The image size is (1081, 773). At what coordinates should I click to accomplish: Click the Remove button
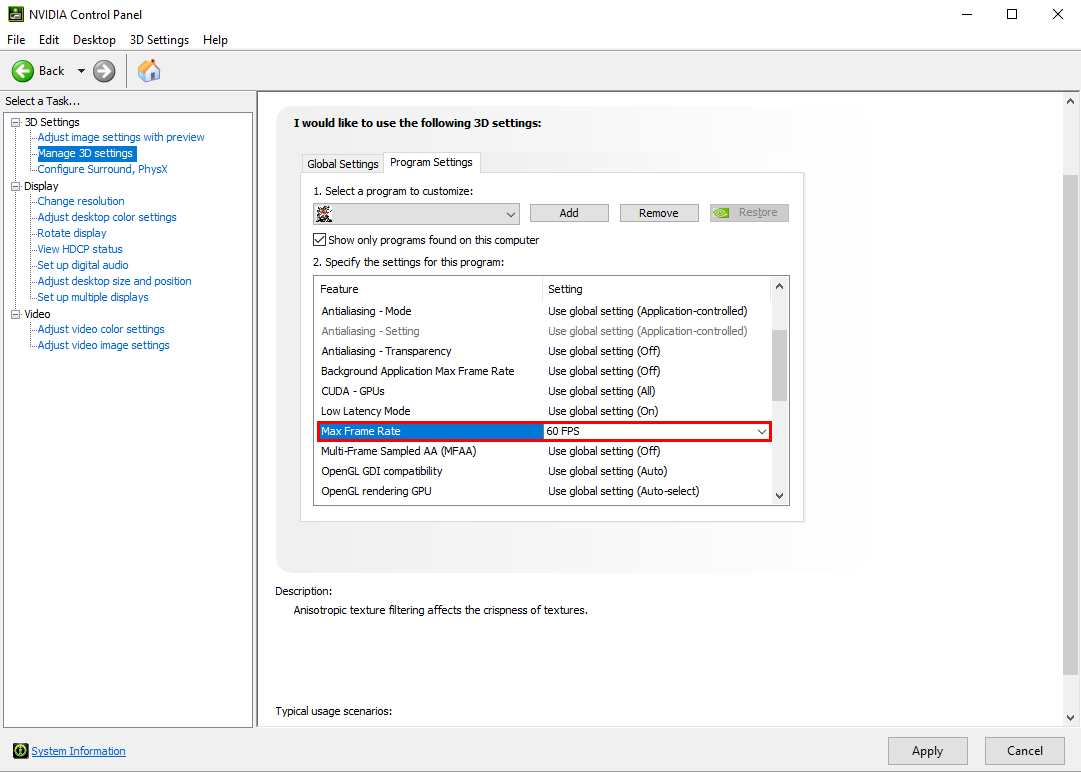click(x=659, y=213)
